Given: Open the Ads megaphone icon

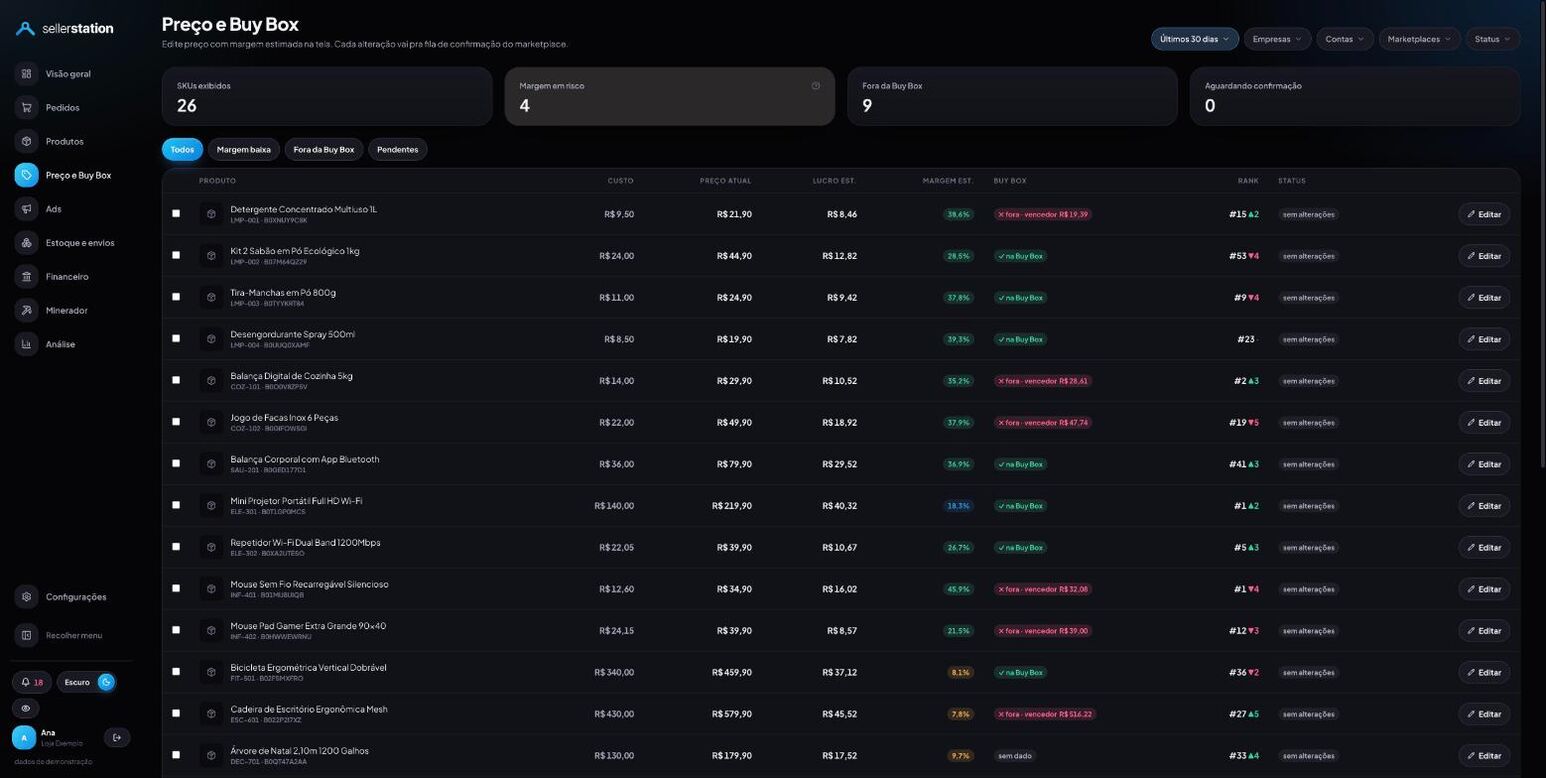Looking at the screenshot, I should point(26,209).
